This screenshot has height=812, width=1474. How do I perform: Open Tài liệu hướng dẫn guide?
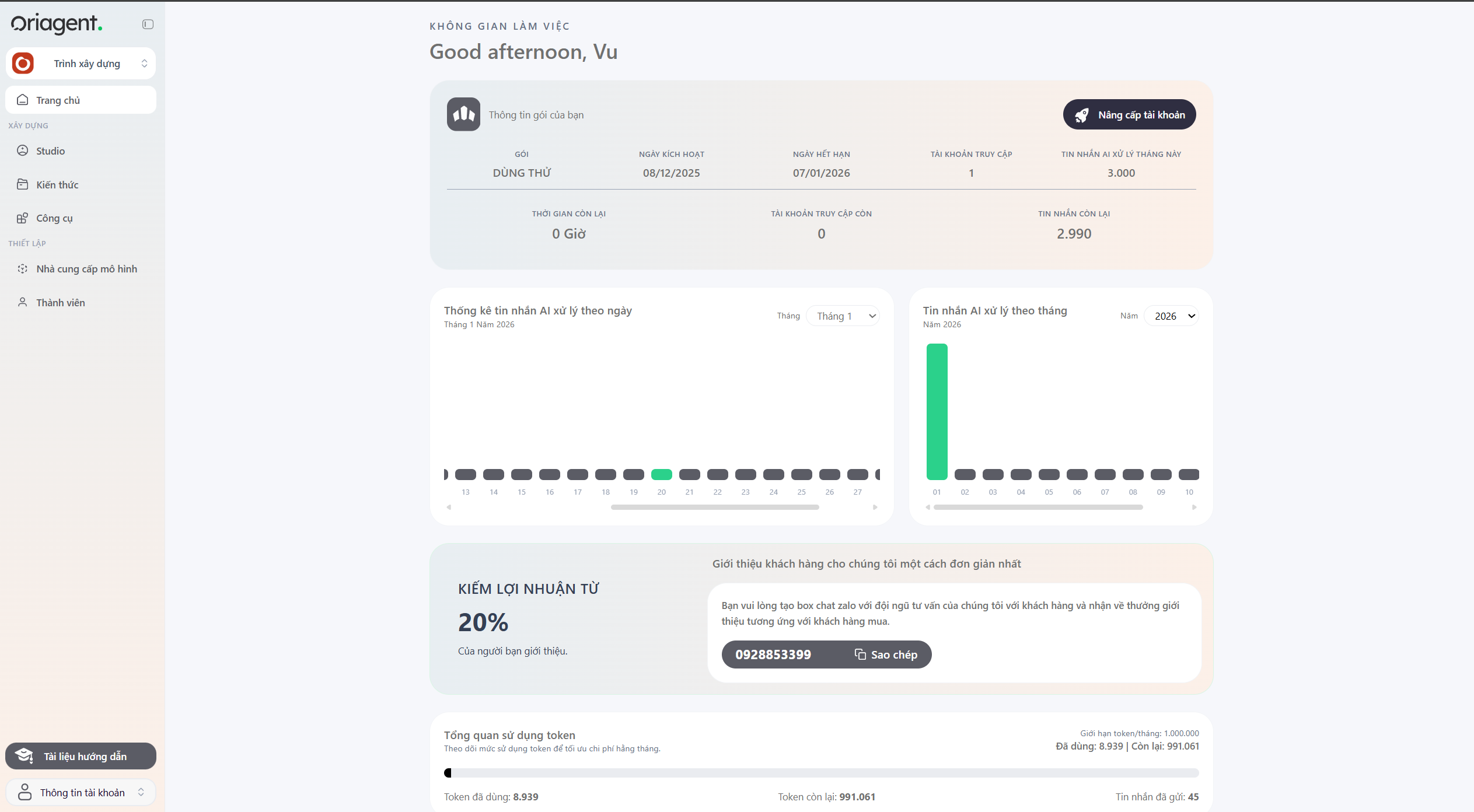pyautogui.click(x=81, y=756)
